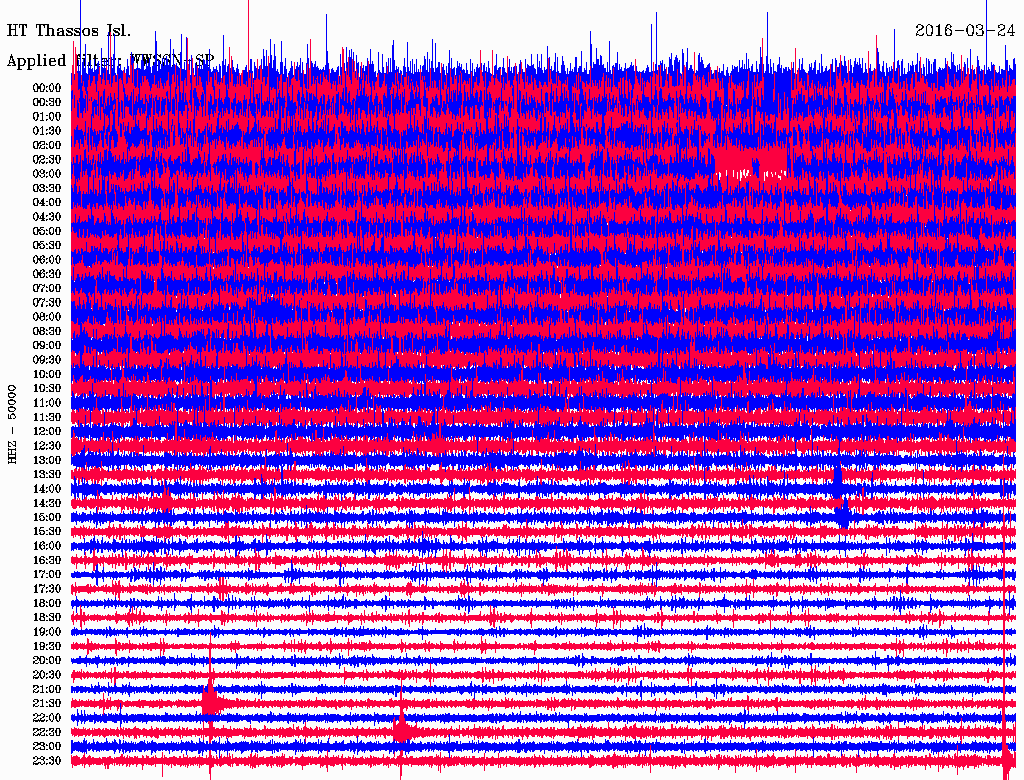Screen dimensions: 1024x780
Task: Click the 17:30 time label
Action: (47, 589)
